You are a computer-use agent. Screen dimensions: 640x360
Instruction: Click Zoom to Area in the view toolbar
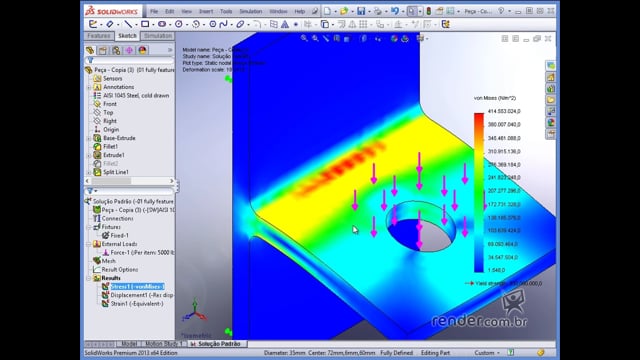click(315, 38)
